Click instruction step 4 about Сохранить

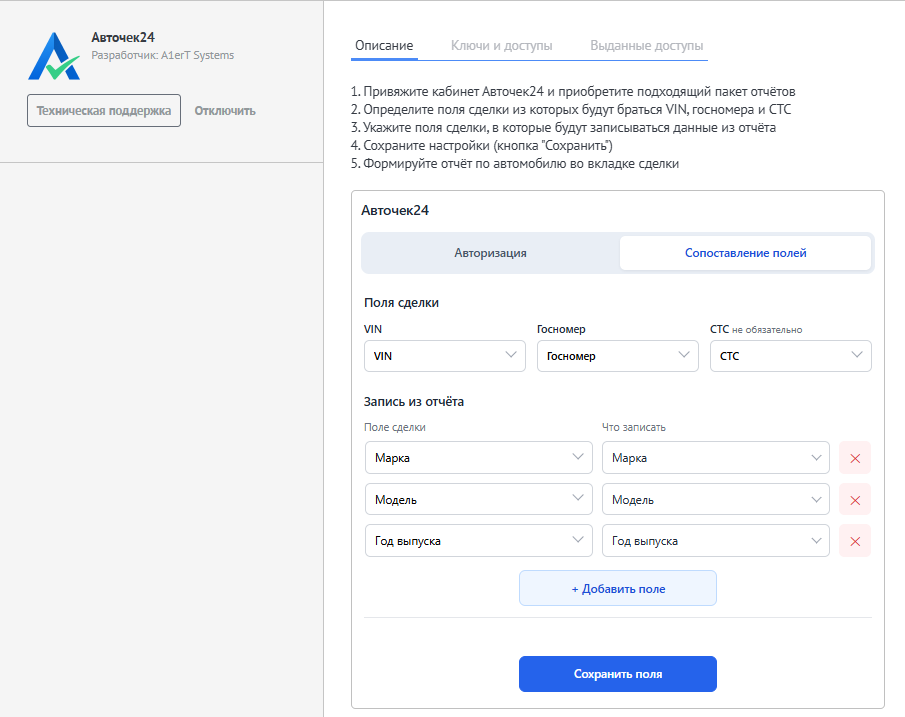(x=482, y=145)
